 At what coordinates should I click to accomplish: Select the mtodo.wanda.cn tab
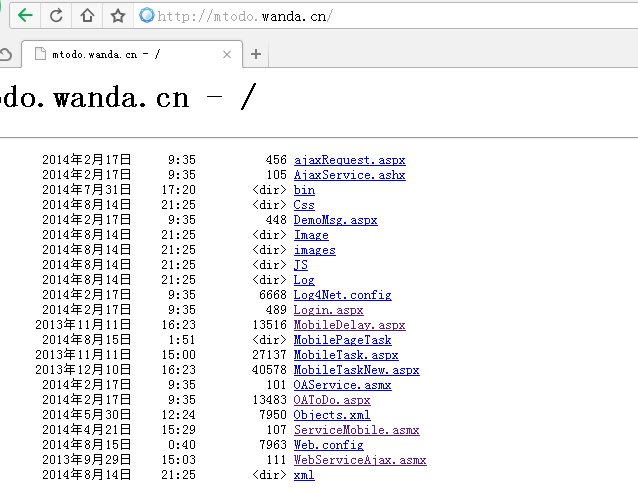132,54
